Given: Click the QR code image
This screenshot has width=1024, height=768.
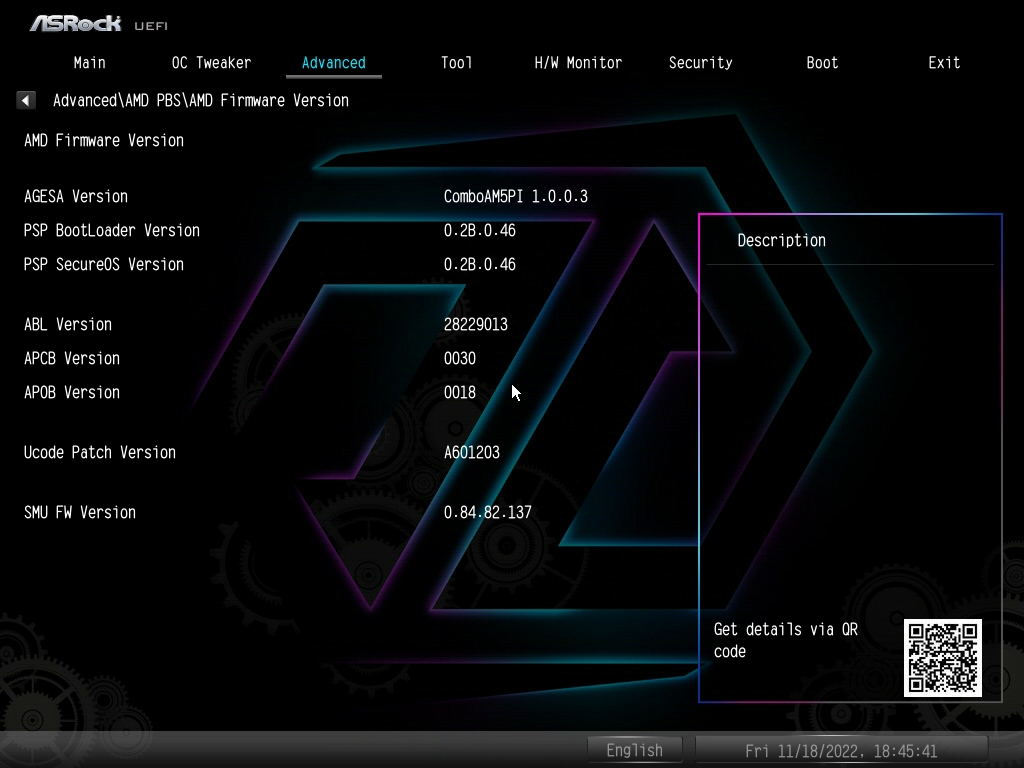Looking at the screenshot, I should click(x=942, y=658).
